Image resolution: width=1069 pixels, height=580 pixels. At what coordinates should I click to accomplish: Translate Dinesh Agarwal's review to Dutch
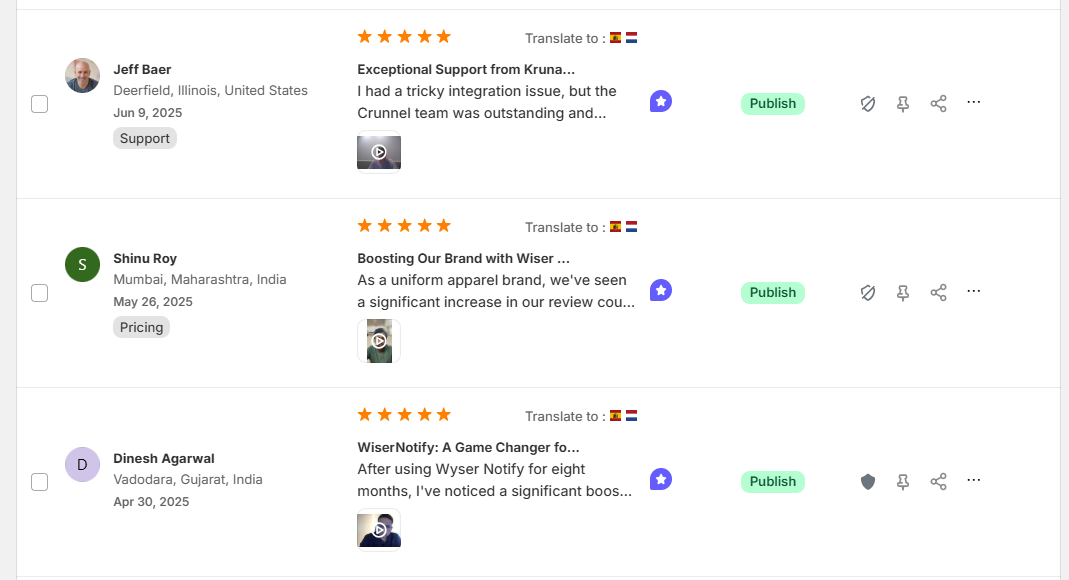[631, 416]
